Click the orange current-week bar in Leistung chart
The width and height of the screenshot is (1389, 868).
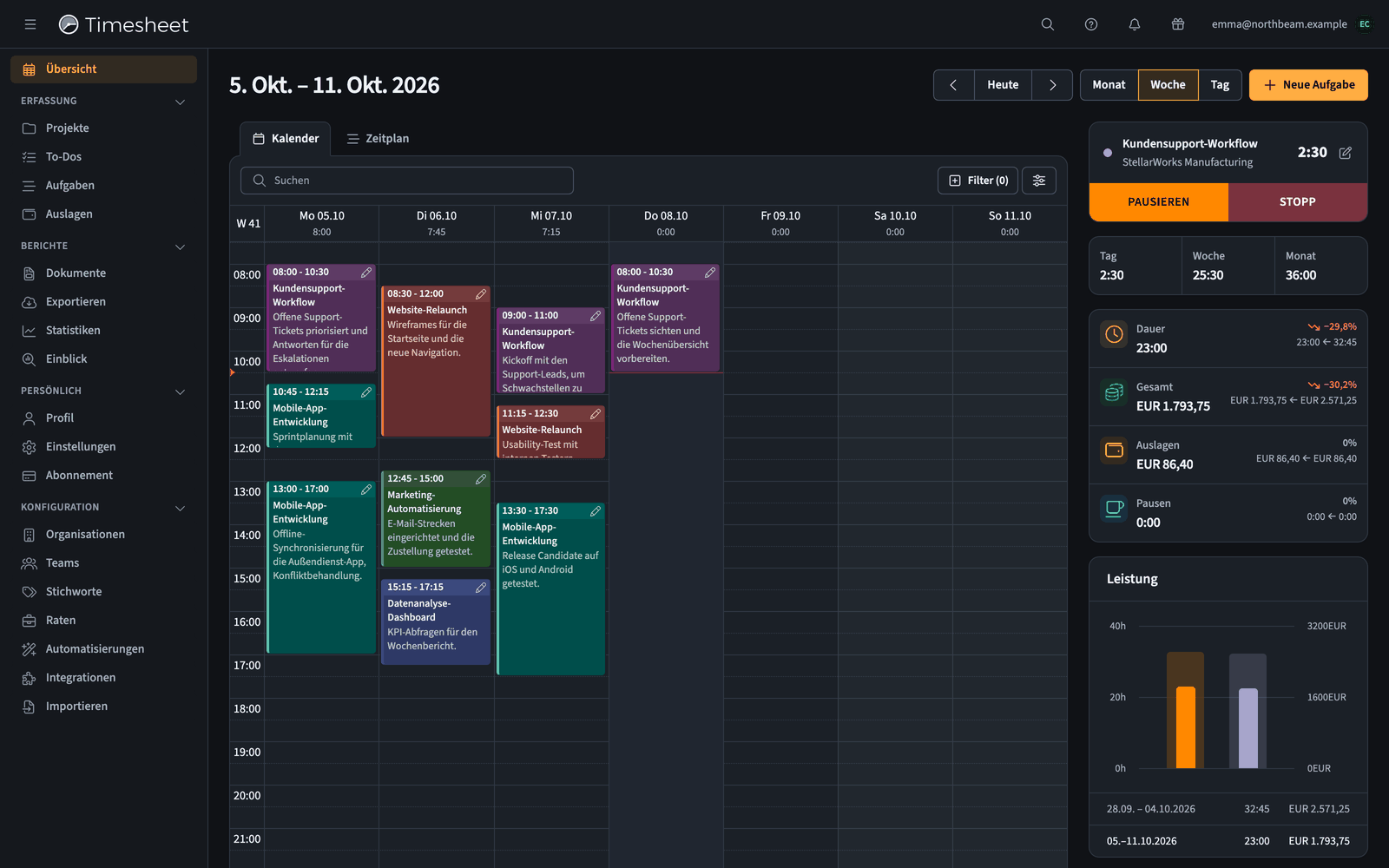click(x=1186, y=727)
